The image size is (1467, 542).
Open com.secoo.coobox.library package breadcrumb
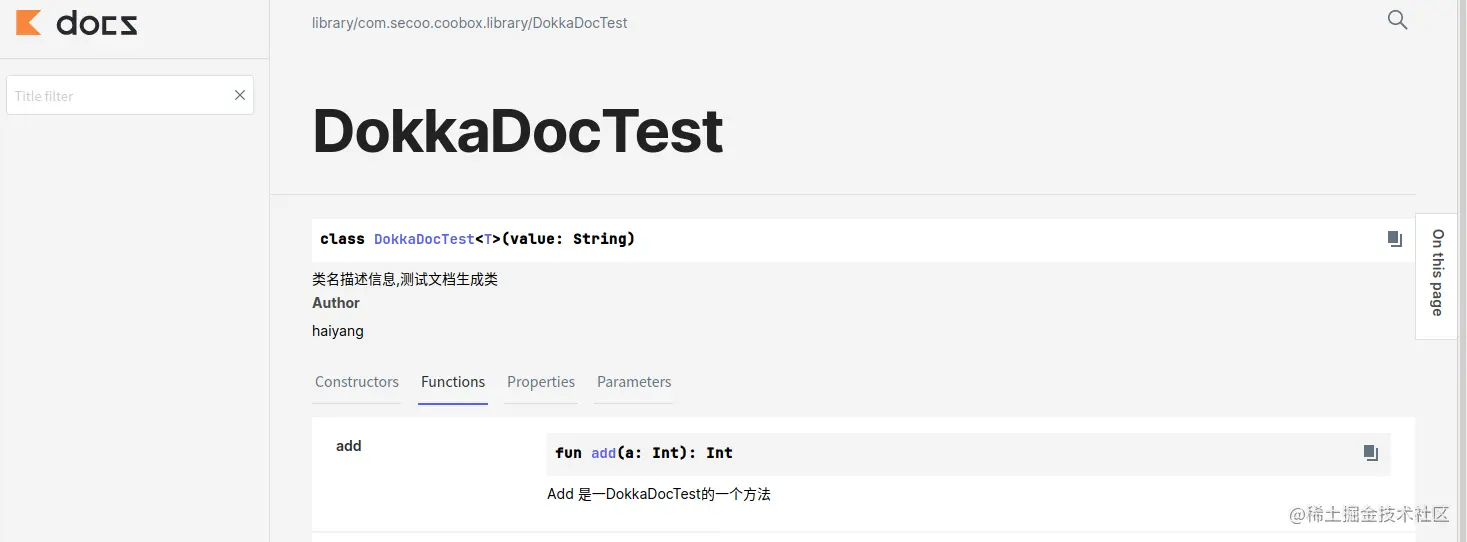click(x=444, y=22)
